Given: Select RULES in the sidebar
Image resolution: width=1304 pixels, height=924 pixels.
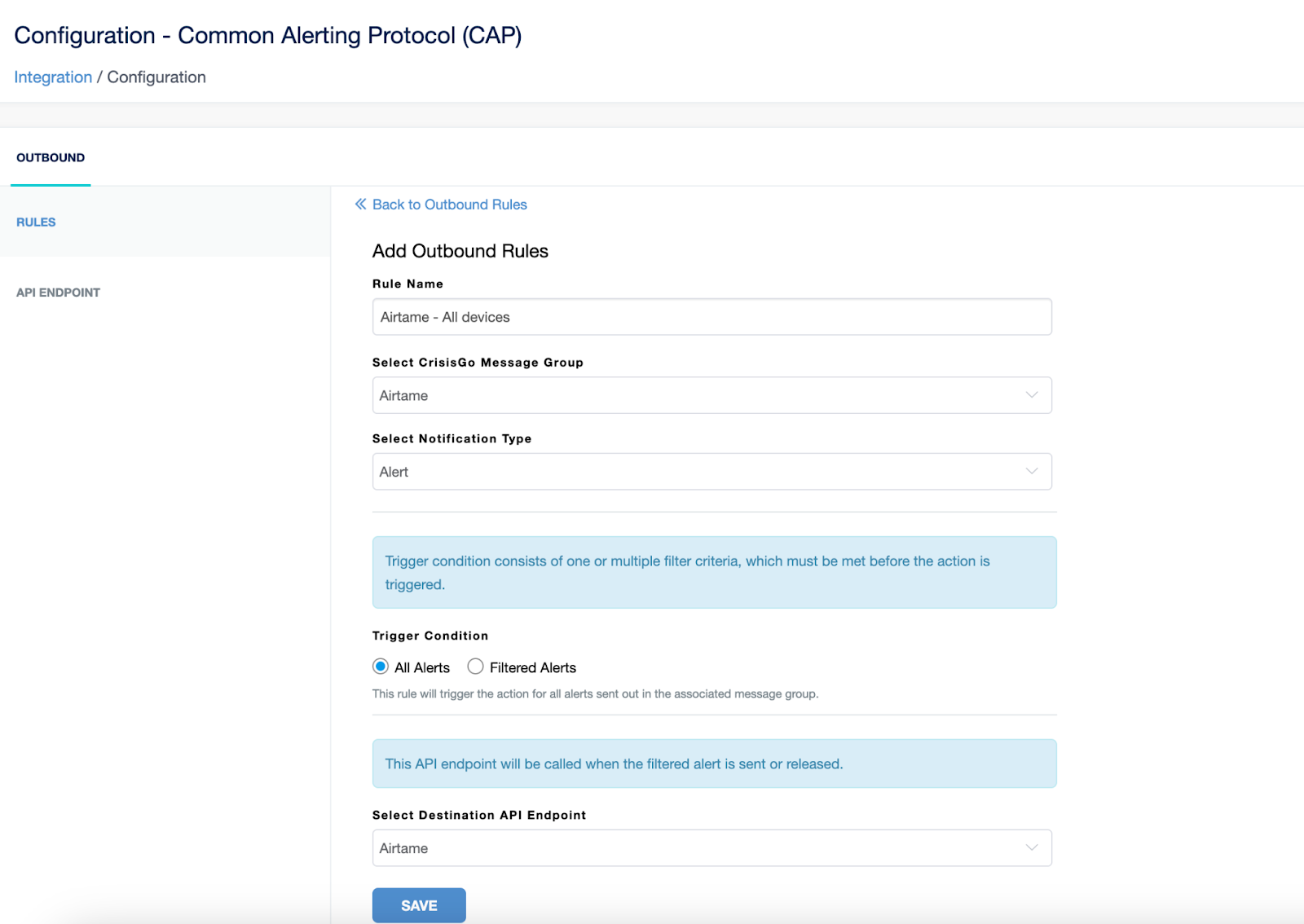Looking at the screenshot, I should (36, 222).
